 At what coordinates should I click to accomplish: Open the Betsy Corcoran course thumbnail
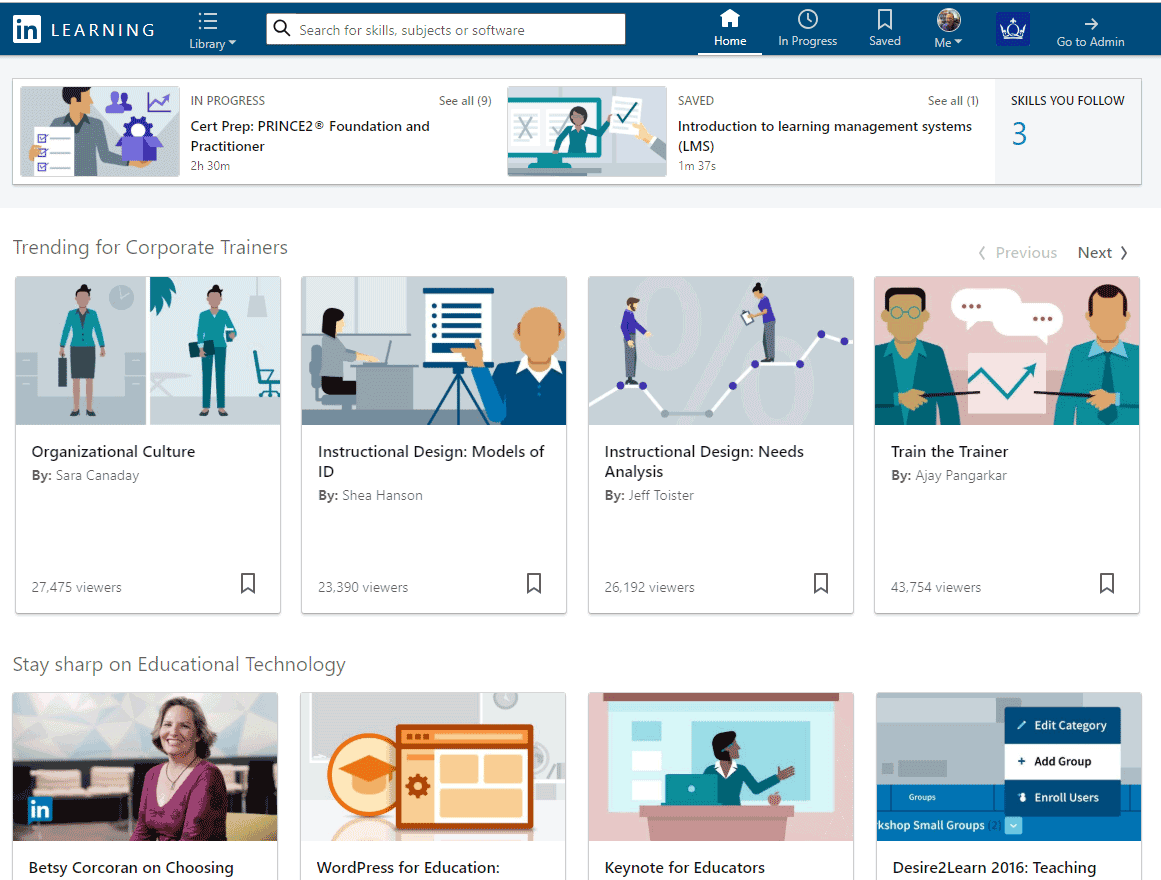coord(144,766)
